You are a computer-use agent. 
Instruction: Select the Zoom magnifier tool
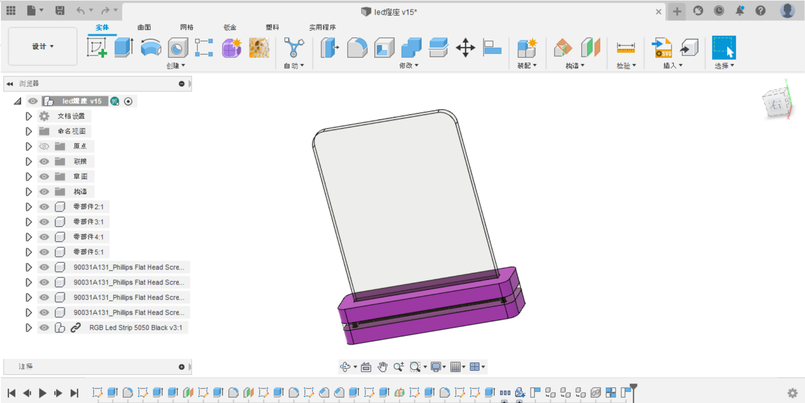click(398, 367)
